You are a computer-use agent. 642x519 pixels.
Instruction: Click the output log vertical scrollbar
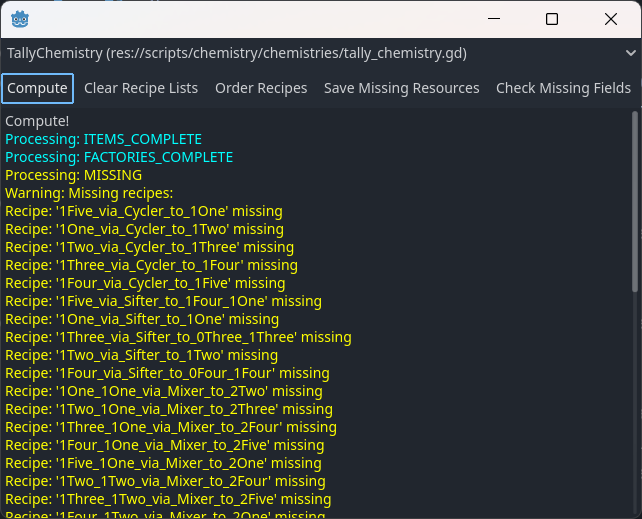pos(635,202)
